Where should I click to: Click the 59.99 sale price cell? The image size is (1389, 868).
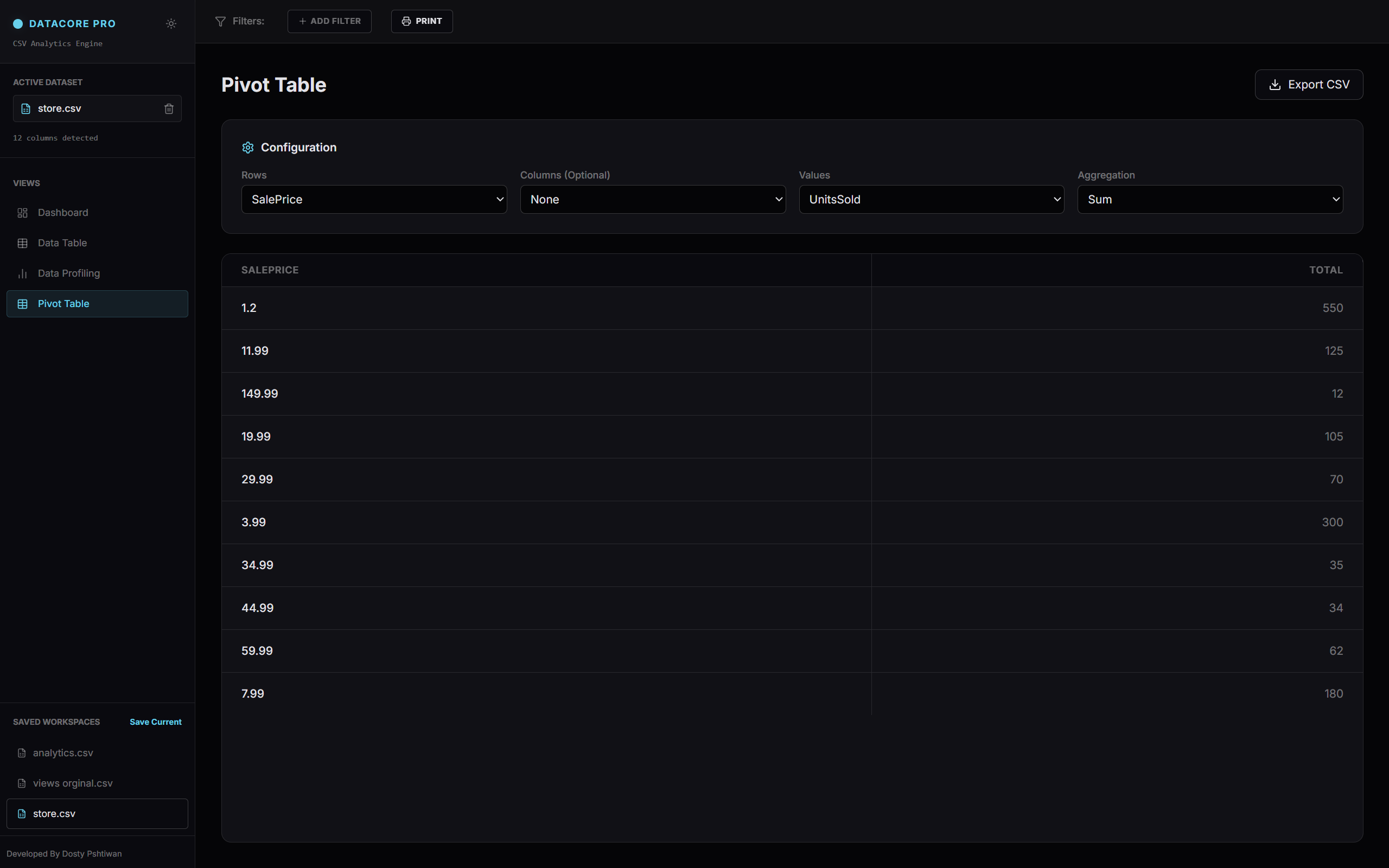[546, 651]
